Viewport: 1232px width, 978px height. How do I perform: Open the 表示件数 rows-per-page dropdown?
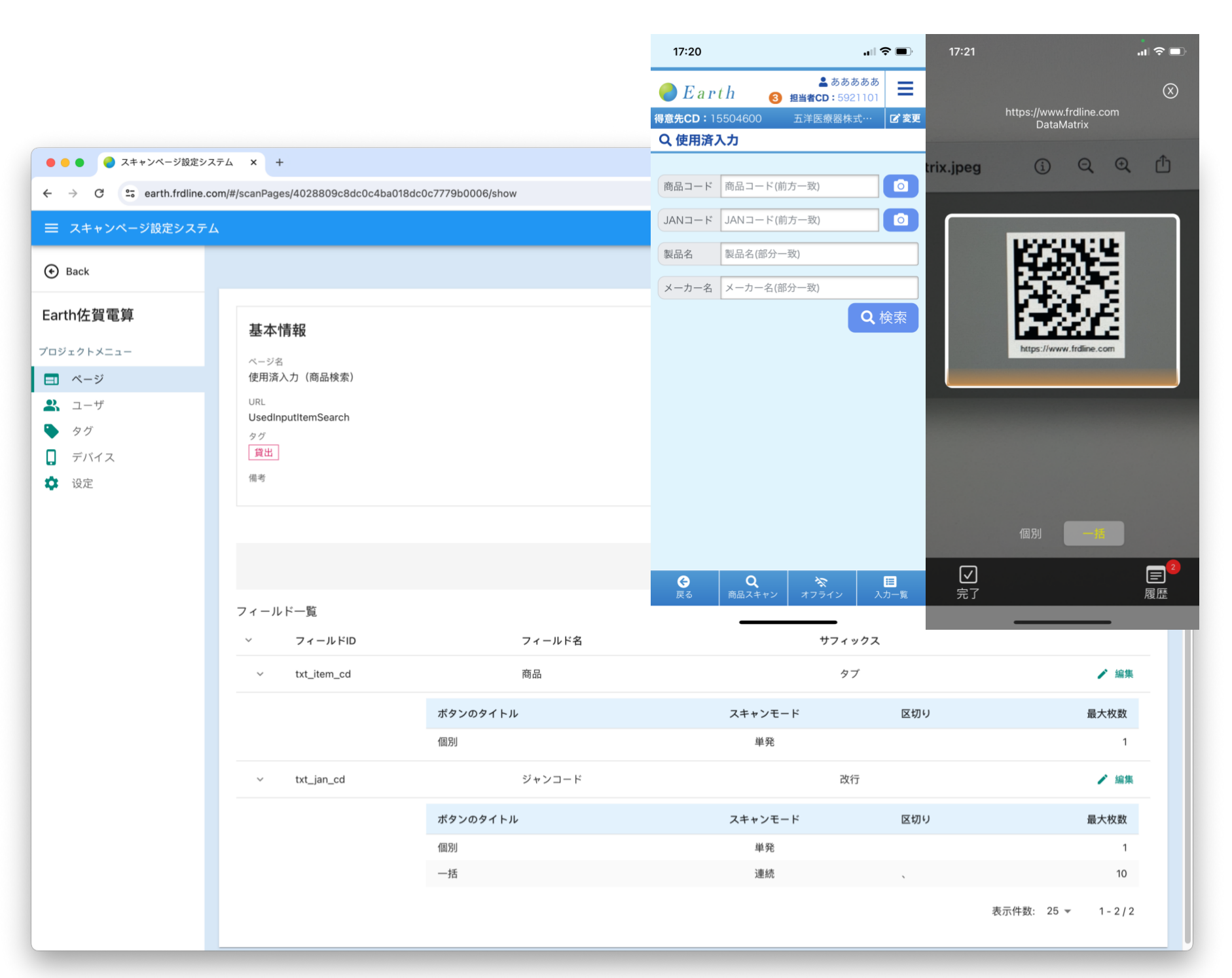point(1059,911)
